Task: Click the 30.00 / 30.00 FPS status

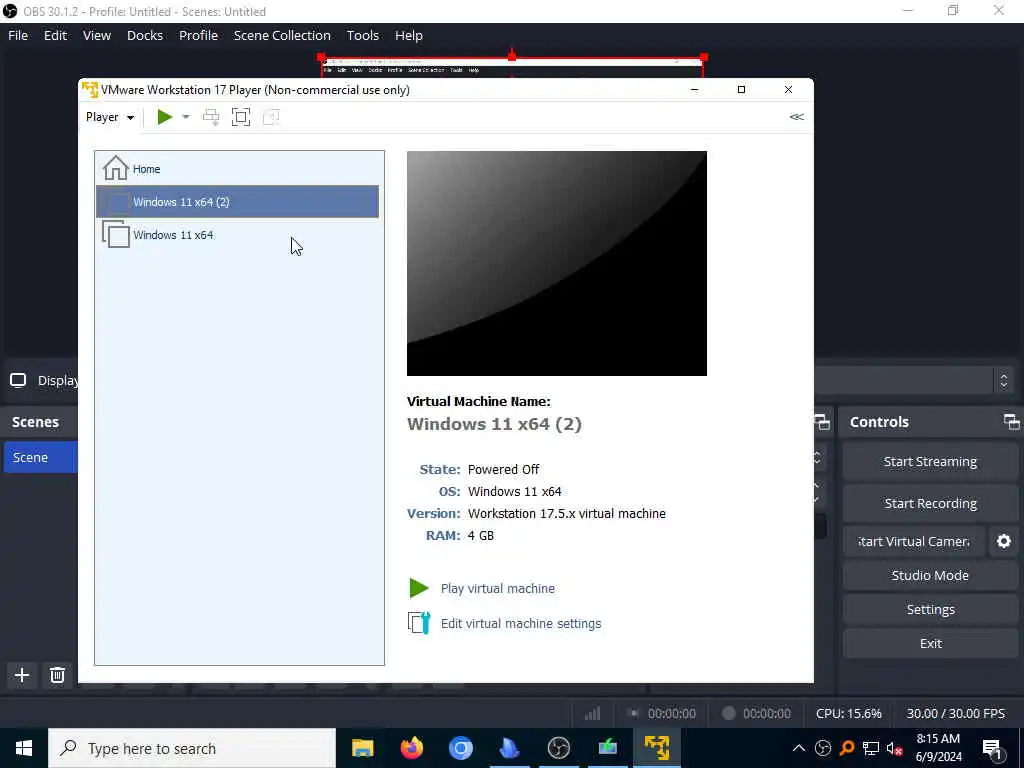Action: tap(955, 714)
